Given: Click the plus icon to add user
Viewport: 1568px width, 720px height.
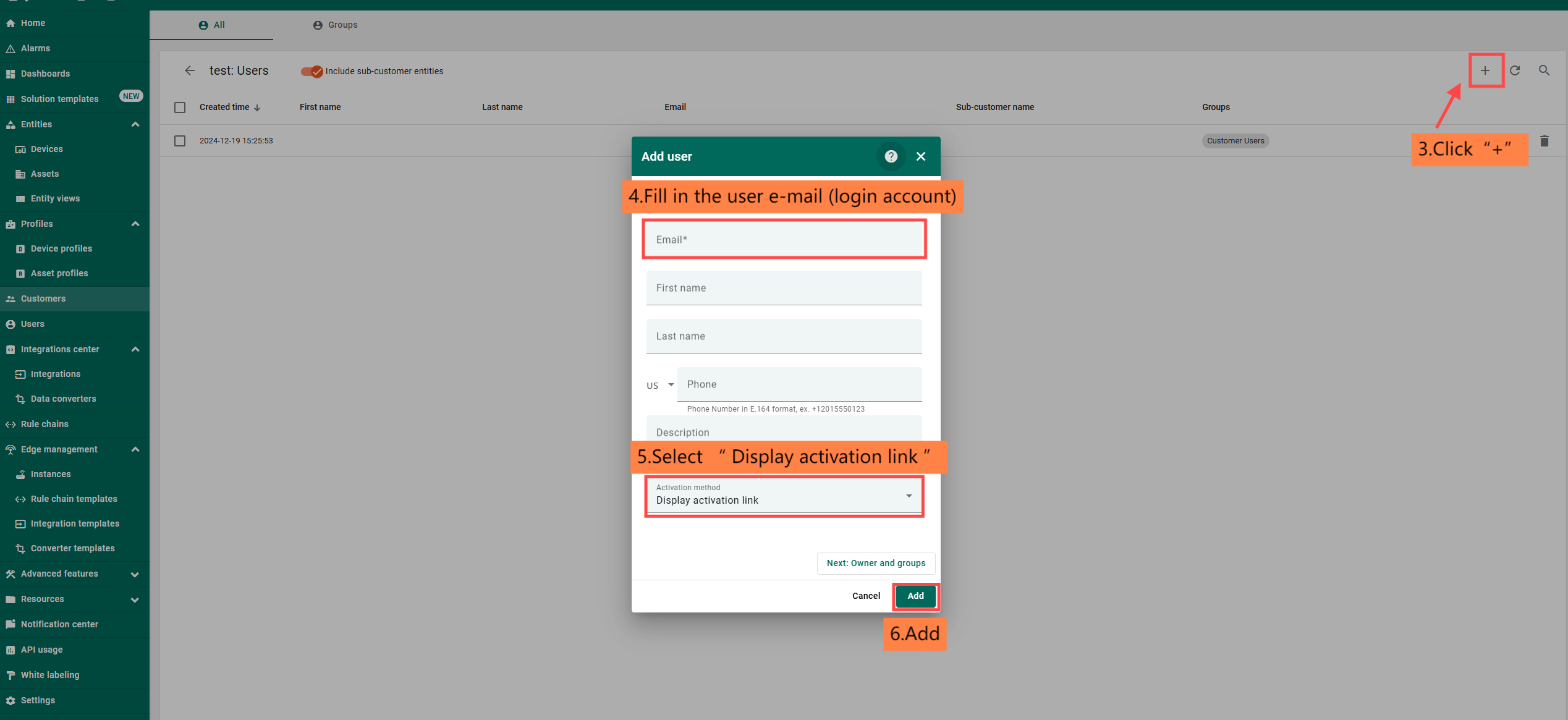Looking at the screenshot, I should pos(1485,70).
